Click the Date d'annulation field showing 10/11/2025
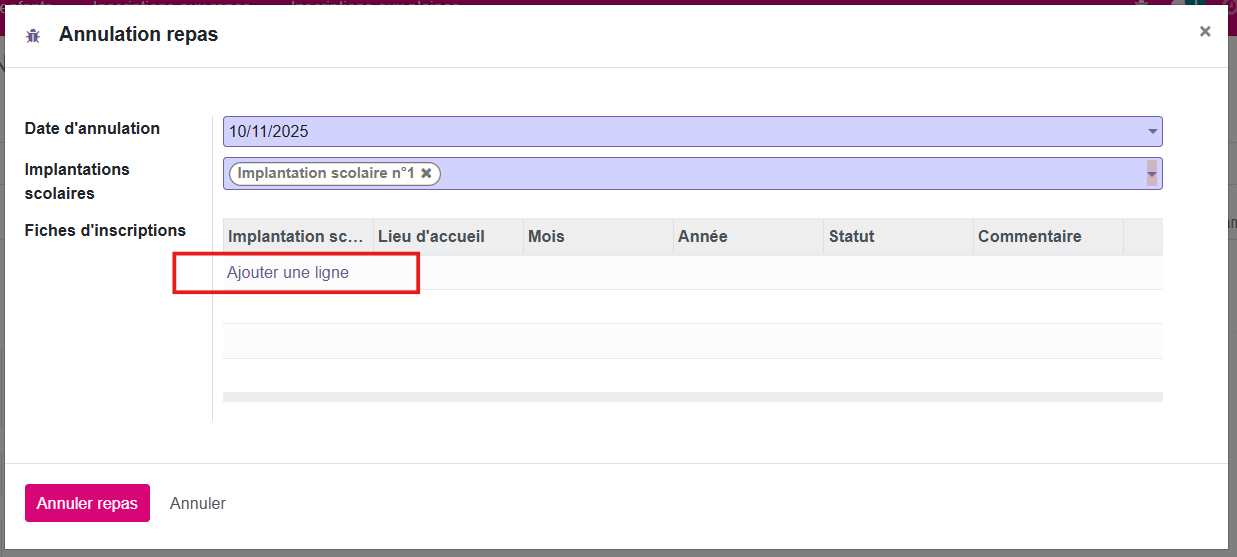This screenshot has width=1237, height=557. 680,131
